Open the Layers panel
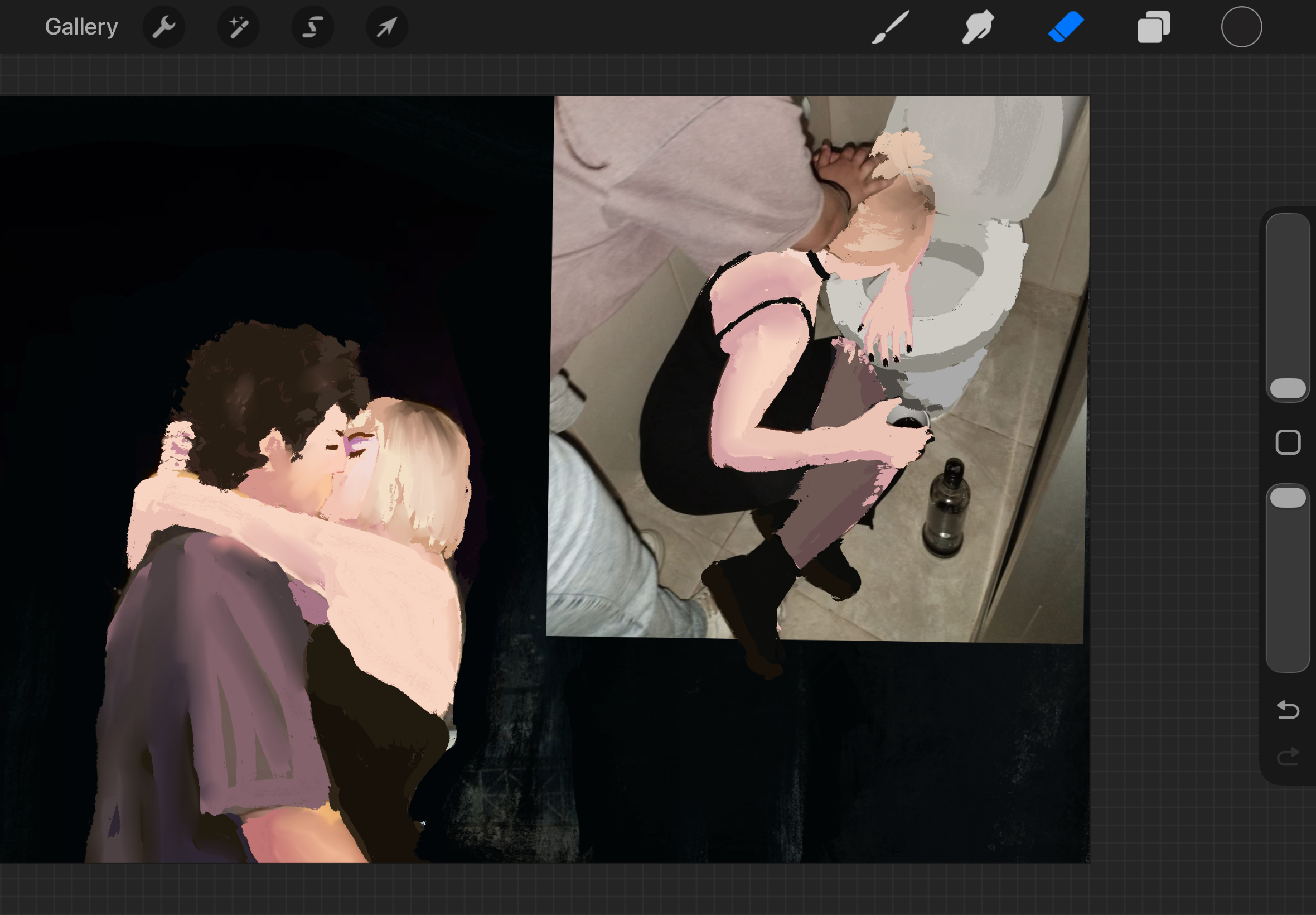This screenshot has width=1316, height=915. pyautogui.click(x=1153, y=27)
